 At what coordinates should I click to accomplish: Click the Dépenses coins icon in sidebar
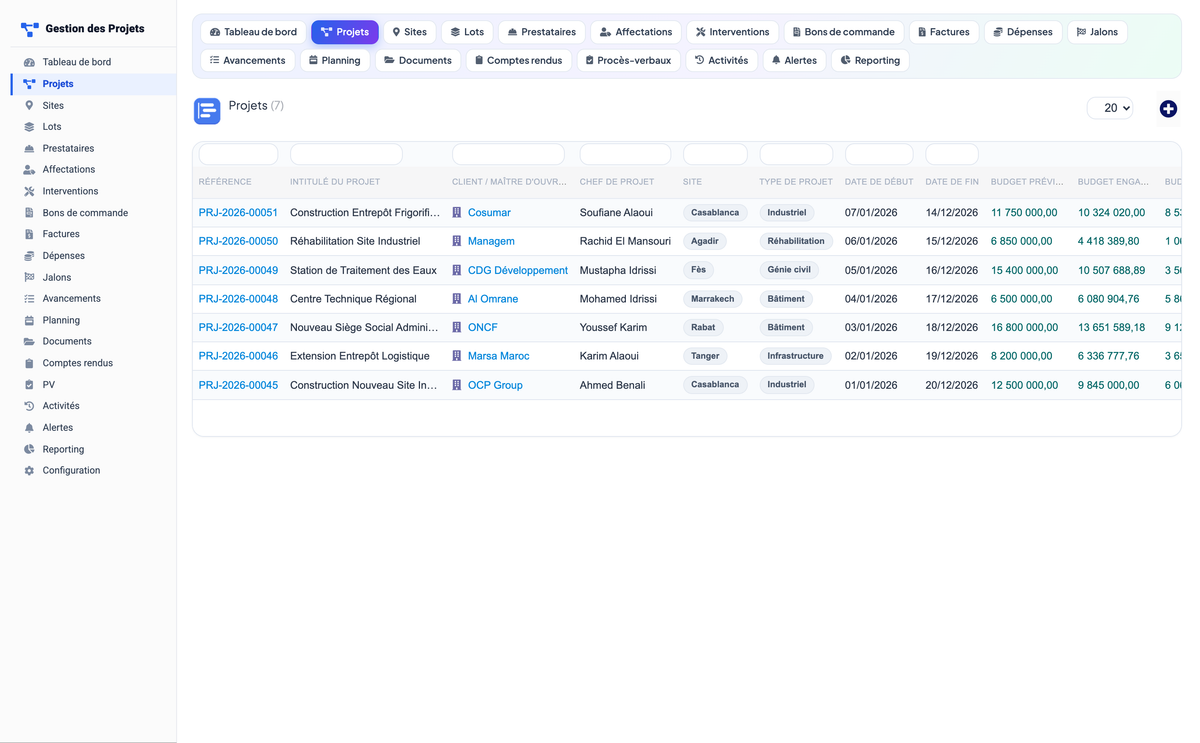point(29,256)
